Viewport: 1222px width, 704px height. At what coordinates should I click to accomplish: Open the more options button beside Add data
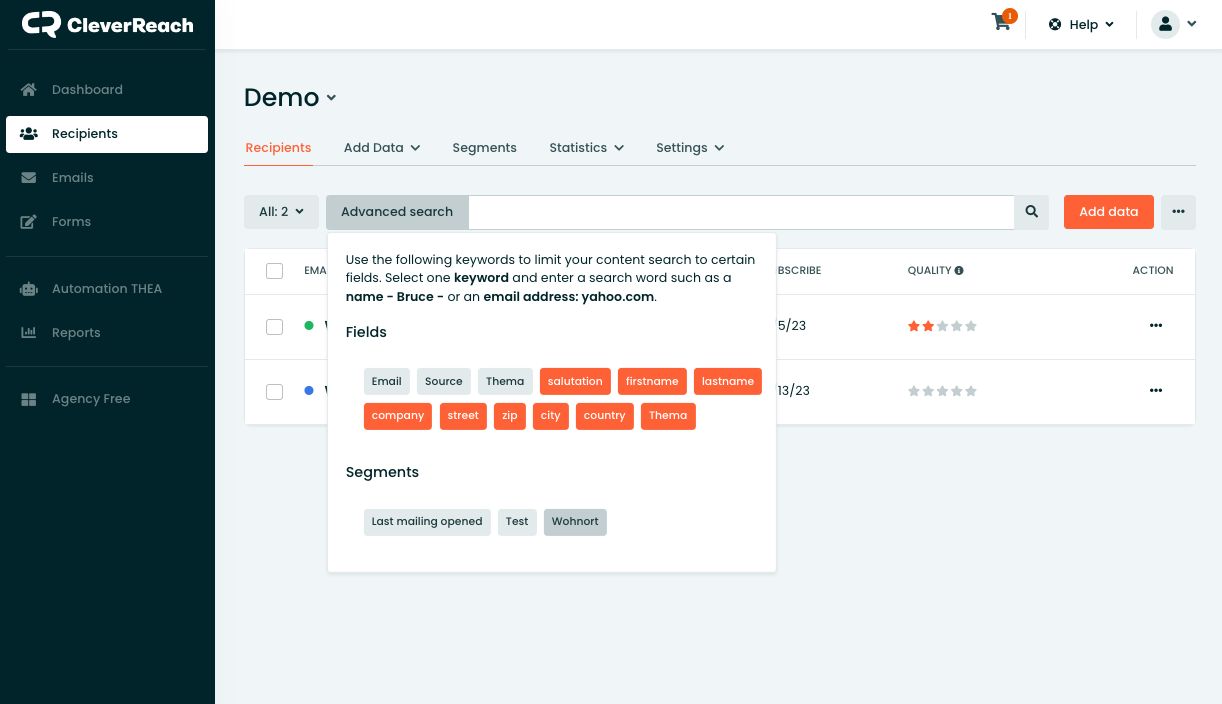pos(1178,212)
